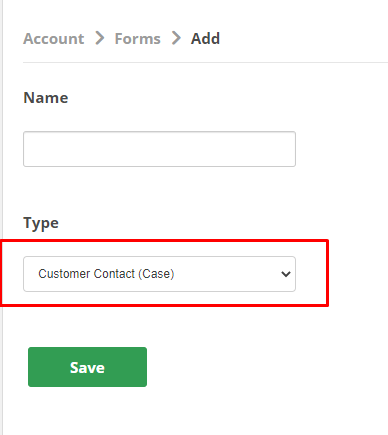
Task: Open the Type dropdown menu
Action: (x=159, y=274)
